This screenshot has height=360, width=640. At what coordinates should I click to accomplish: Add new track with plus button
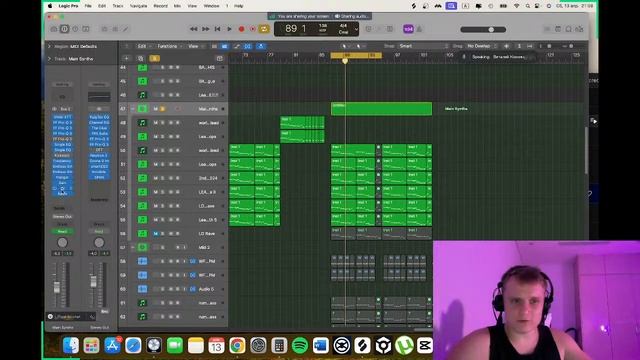coord(127,58)
